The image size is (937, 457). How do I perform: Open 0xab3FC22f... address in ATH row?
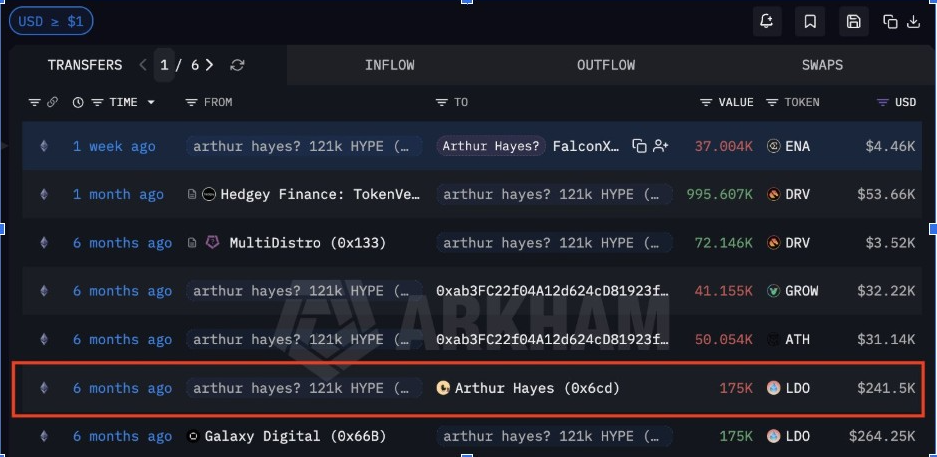pyautogui.click(x=553, y=339)
